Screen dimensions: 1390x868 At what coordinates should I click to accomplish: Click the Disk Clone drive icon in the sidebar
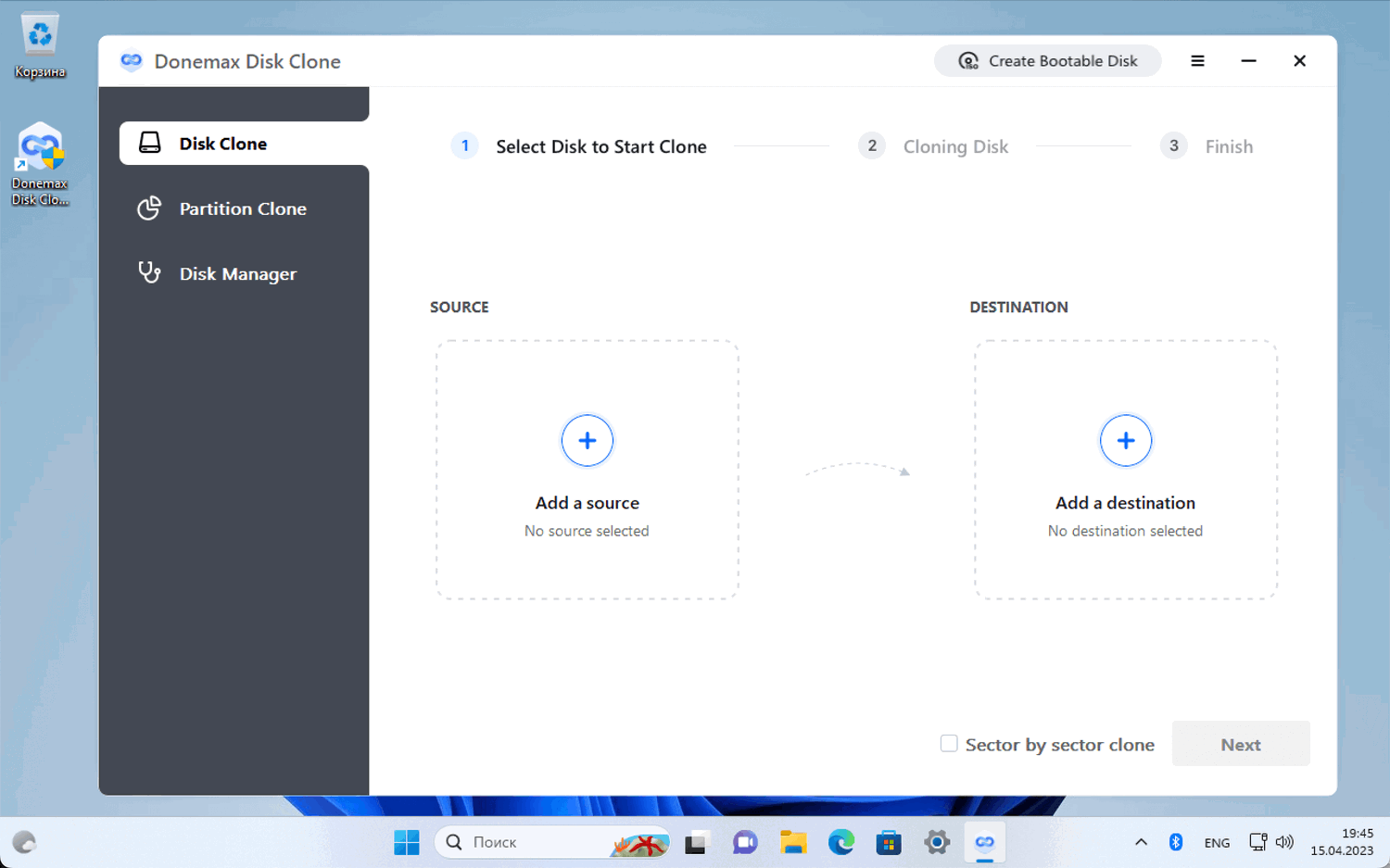(149, 143)
